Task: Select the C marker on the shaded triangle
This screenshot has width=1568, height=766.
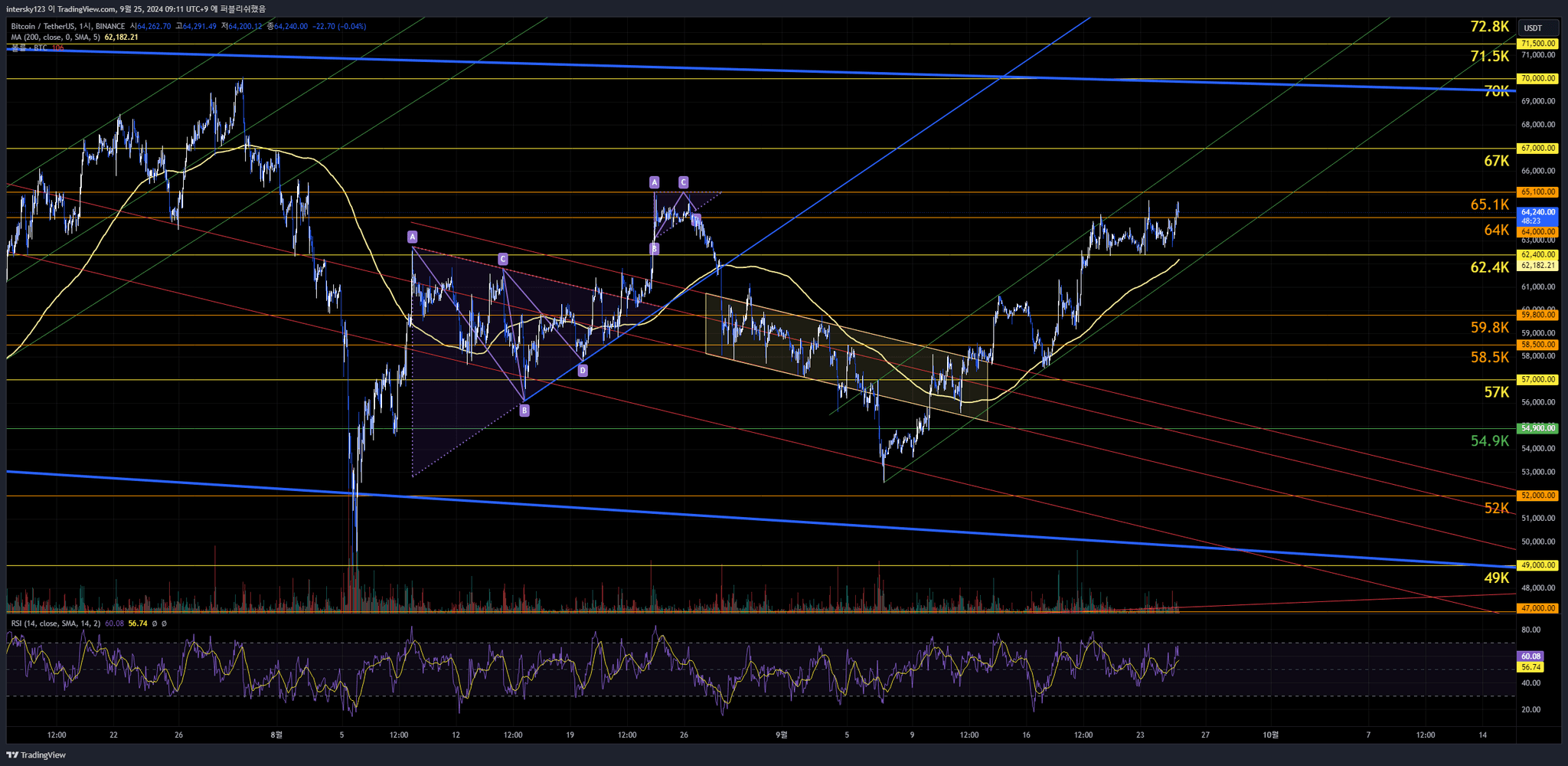Action: click(x=503, y=260)
